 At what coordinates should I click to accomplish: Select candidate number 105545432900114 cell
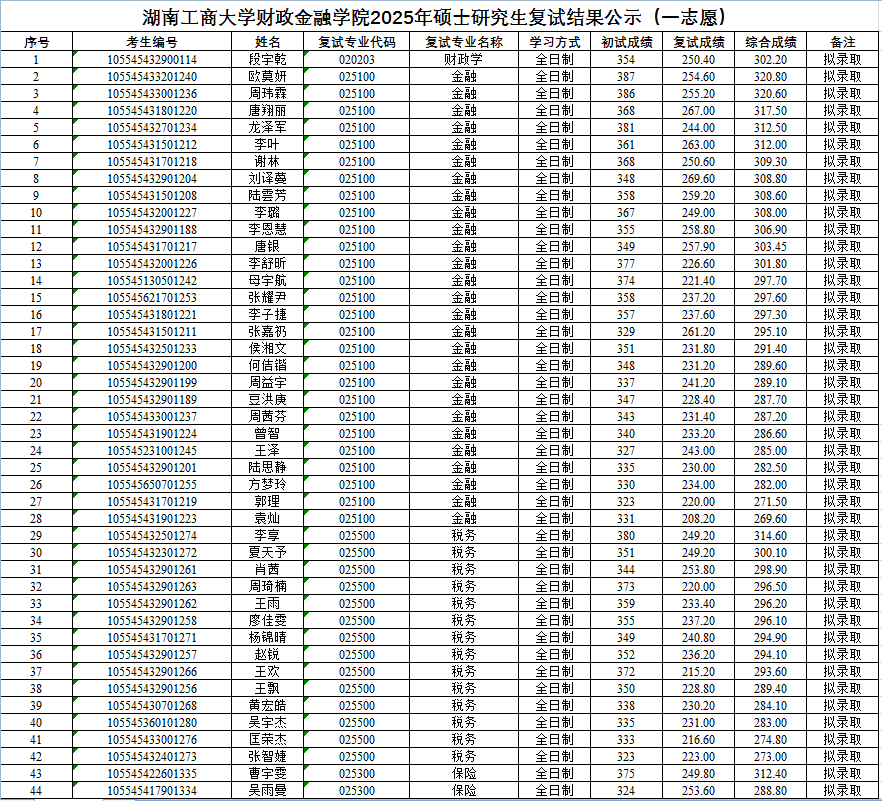point(152,59)
